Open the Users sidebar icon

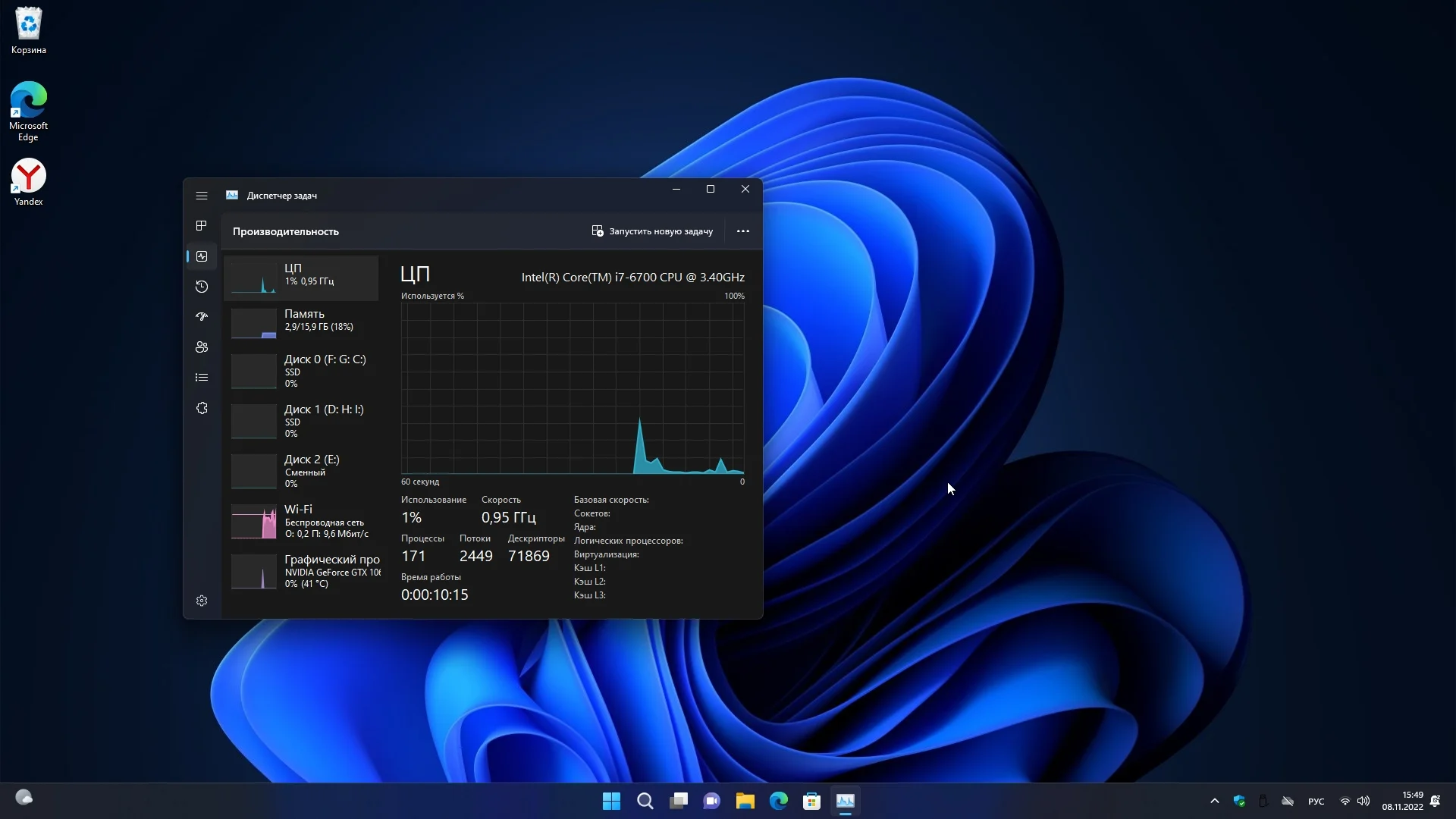click(201, 347)
